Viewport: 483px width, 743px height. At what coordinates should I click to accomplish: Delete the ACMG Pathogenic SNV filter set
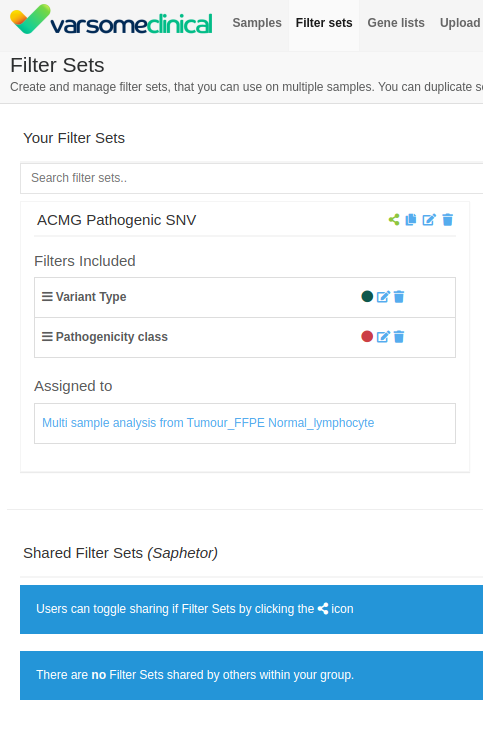pos(447,220)
